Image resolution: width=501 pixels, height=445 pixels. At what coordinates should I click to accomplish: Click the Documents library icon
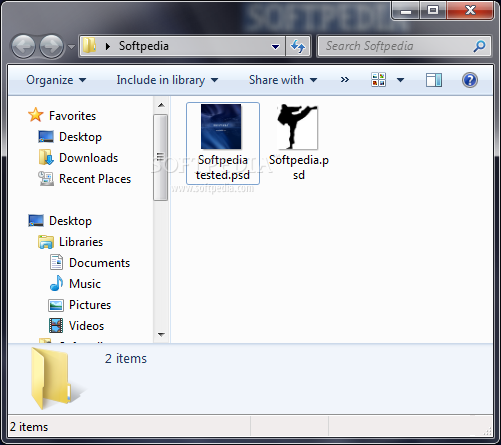pyautogui.click(x=56, y=262)
